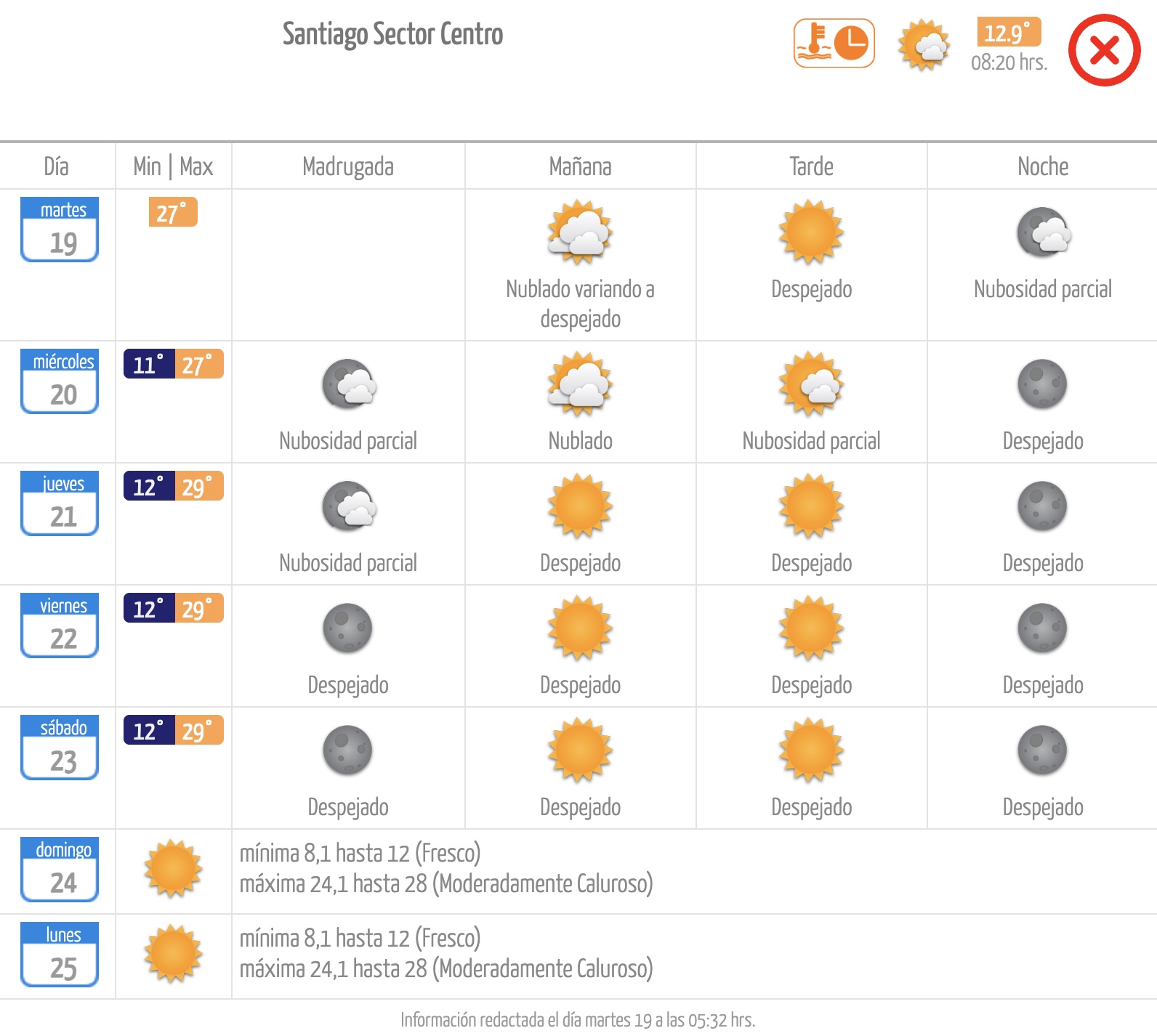The height and width of the screenshot is (1036, 1157).
Task: Click miércoles Mañana cloudy icon
Action: [580, 384]
